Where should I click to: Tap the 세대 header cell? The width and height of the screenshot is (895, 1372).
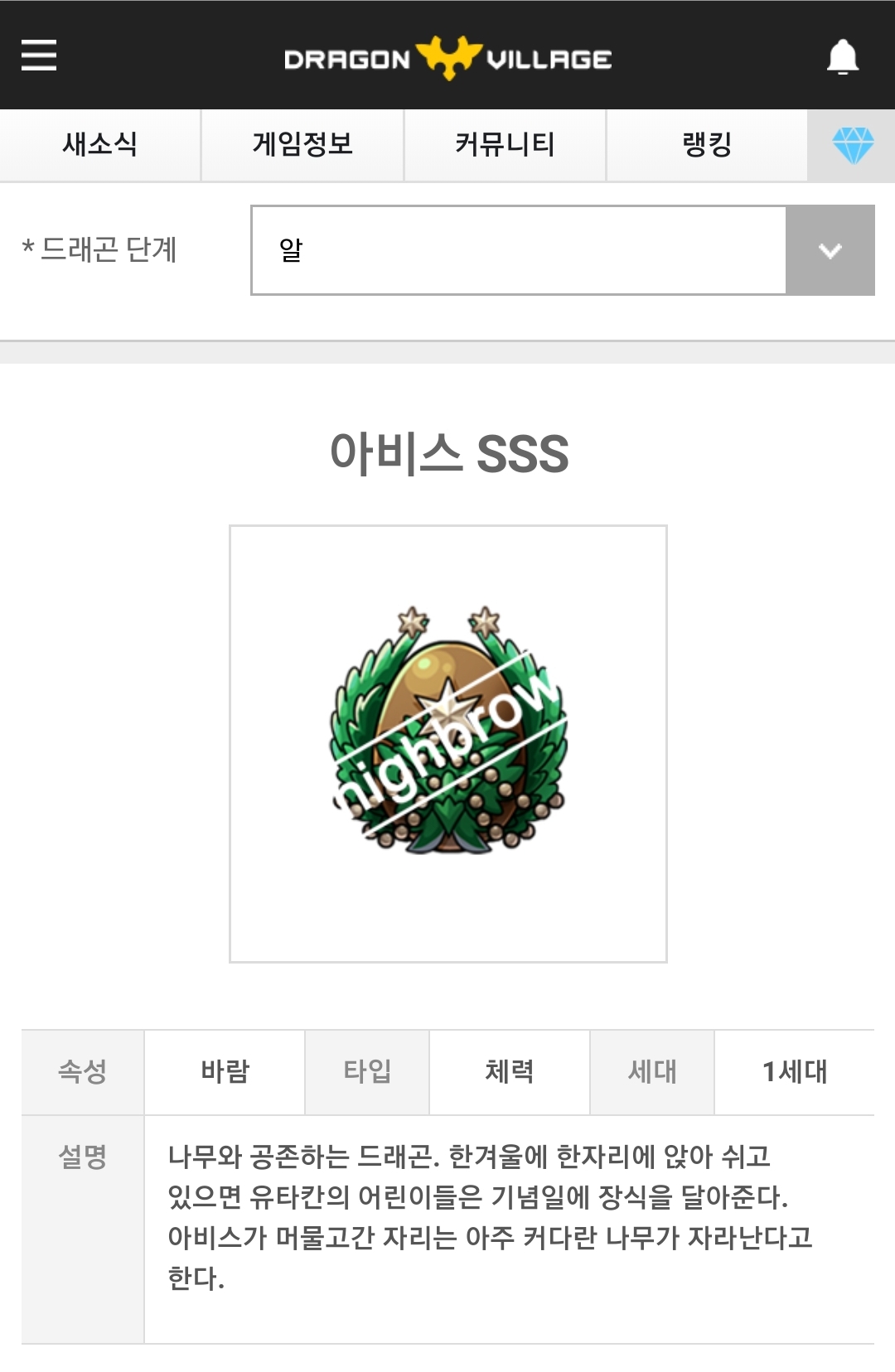pos(652,1071)
